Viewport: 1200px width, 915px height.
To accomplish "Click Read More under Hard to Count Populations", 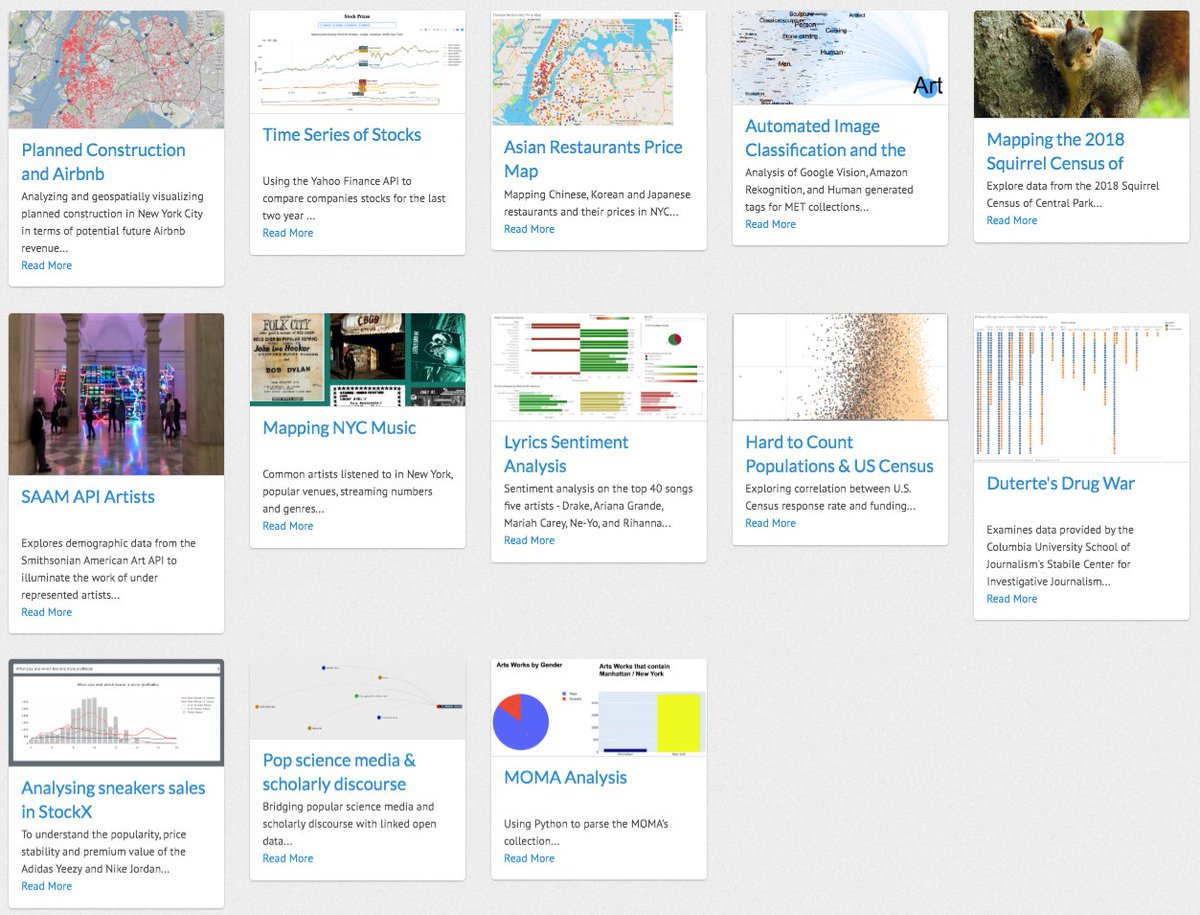I will (770, 523).
